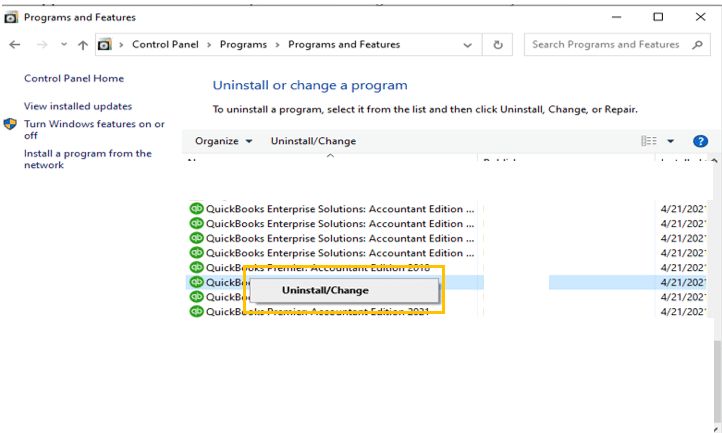The width and height of the screenshot is (722, 433).
Task: Click the Refresh button beside address bar
Action: (x=497, y=45)
